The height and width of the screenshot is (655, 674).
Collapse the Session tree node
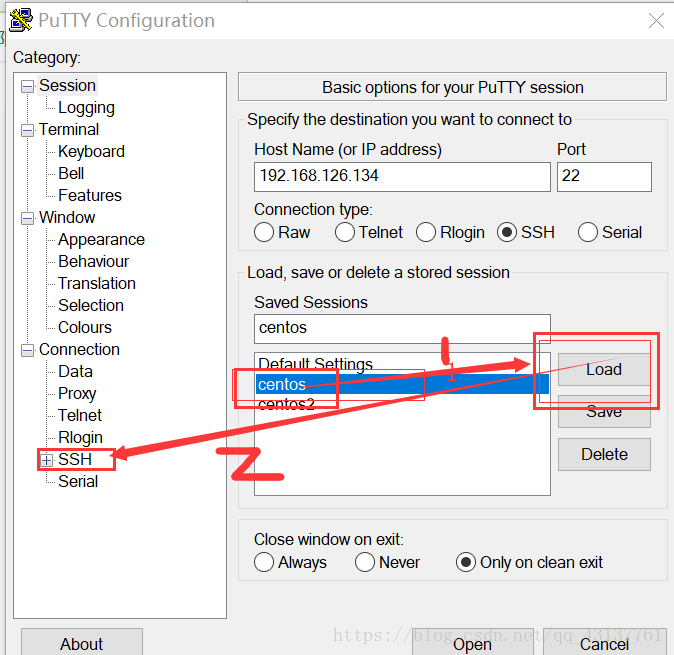click(28, 86)
